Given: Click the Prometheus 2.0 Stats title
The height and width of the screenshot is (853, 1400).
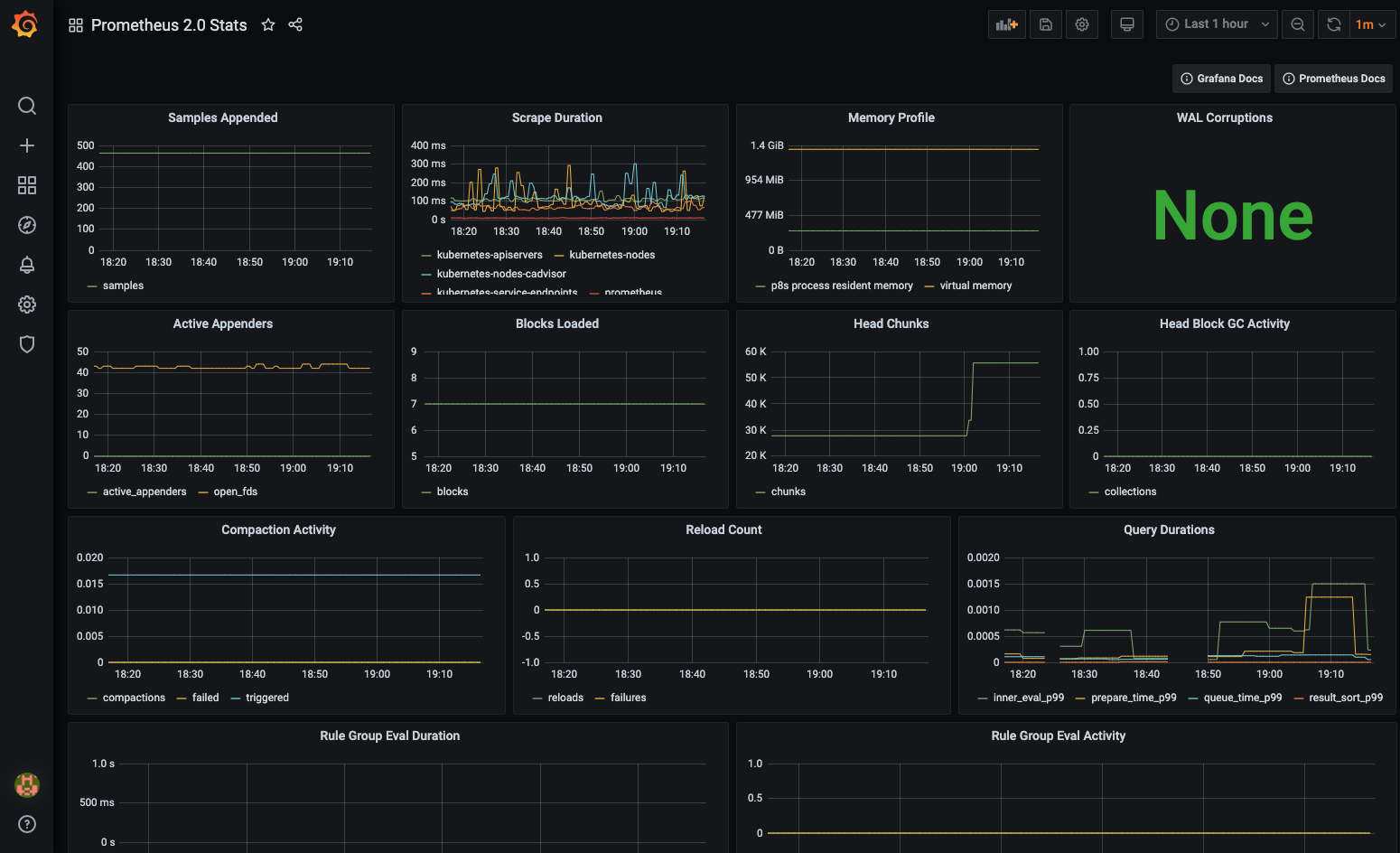Looking at the screenshot, I should point(169,25).
